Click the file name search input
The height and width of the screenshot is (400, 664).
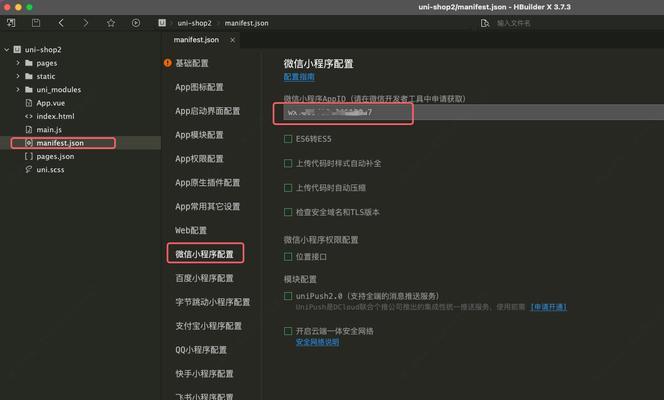pos(513,23)
